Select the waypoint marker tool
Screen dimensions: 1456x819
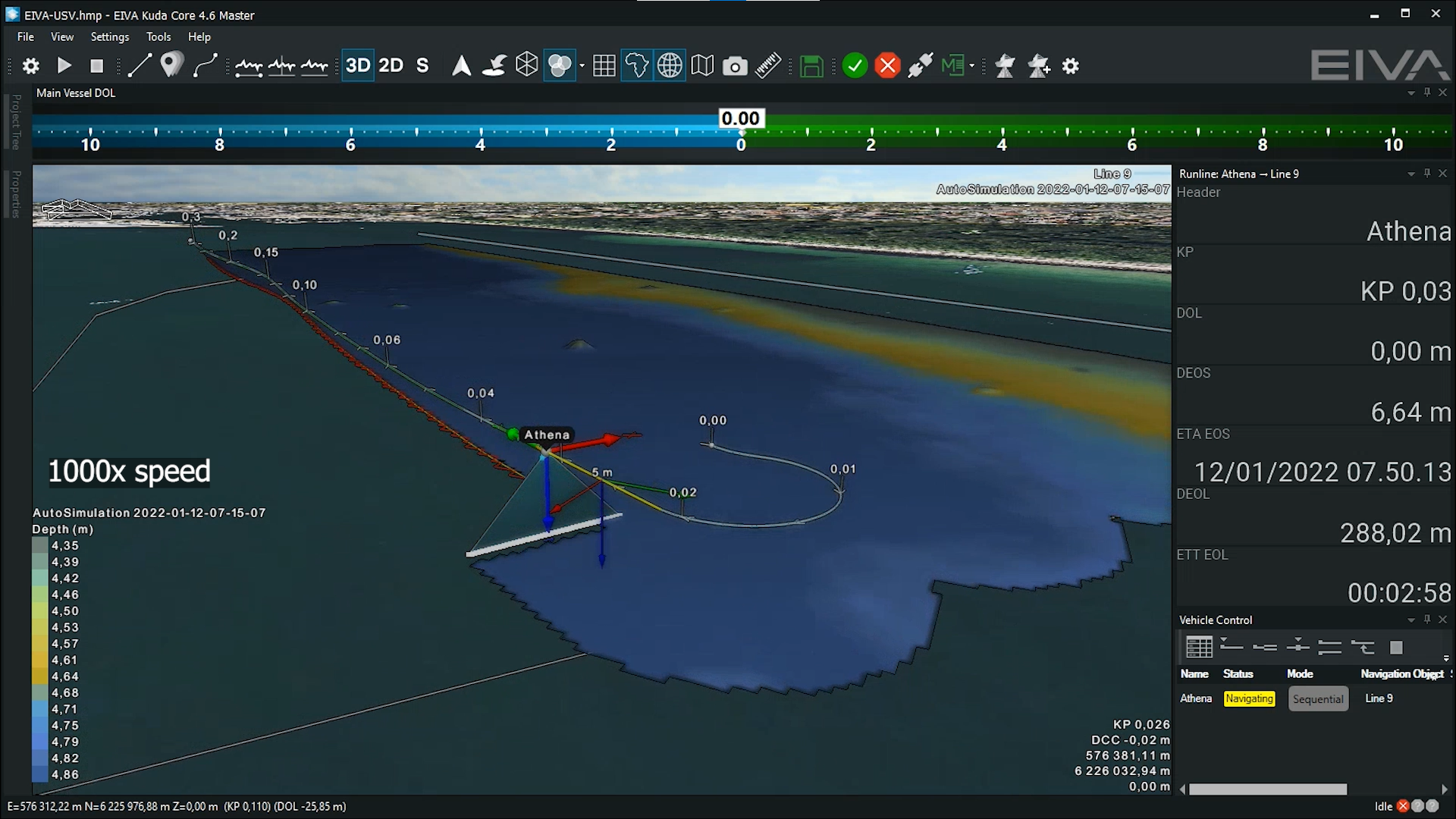[x=171, y=65]
